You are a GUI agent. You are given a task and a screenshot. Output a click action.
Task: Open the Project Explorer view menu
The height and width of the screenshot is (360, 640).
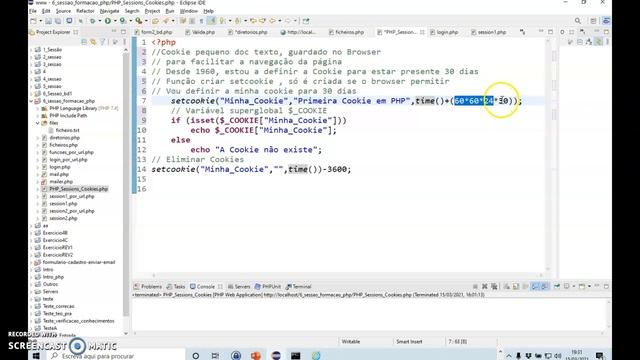[x=124, y=42]
